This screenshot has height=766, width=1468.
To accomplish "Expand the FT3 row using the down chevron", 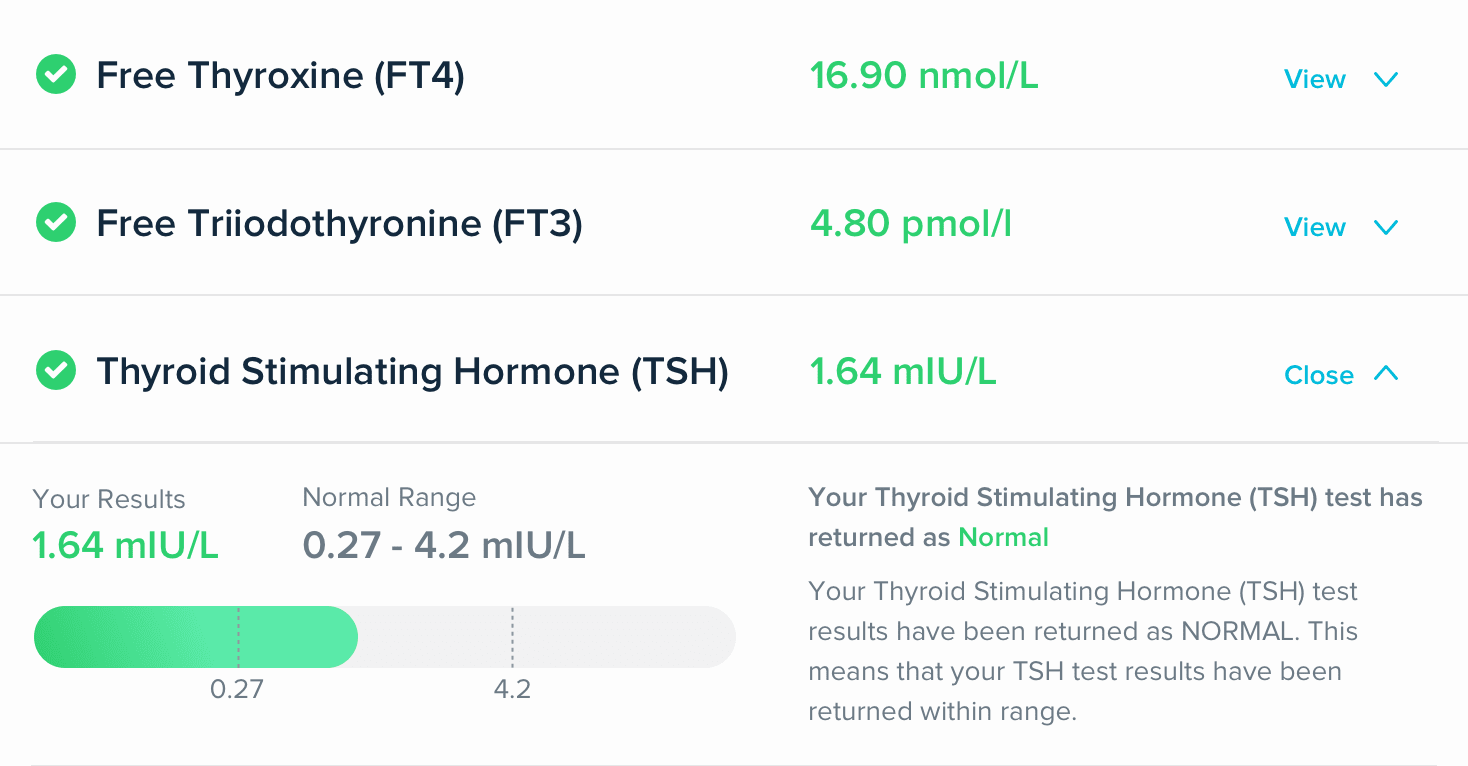I will 1385,227.
